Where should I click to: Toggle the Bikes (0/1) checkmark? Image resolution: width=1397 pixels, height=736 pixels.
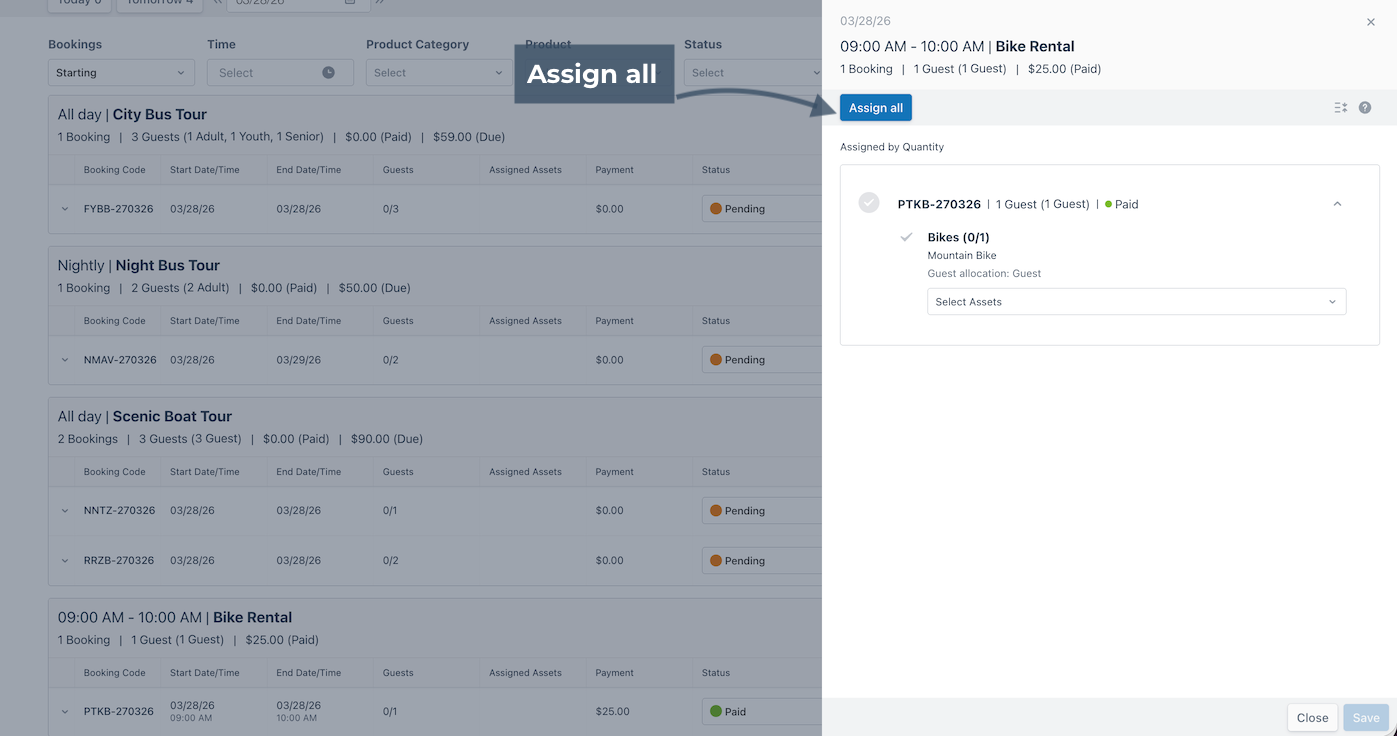click(x=907, y=237)
